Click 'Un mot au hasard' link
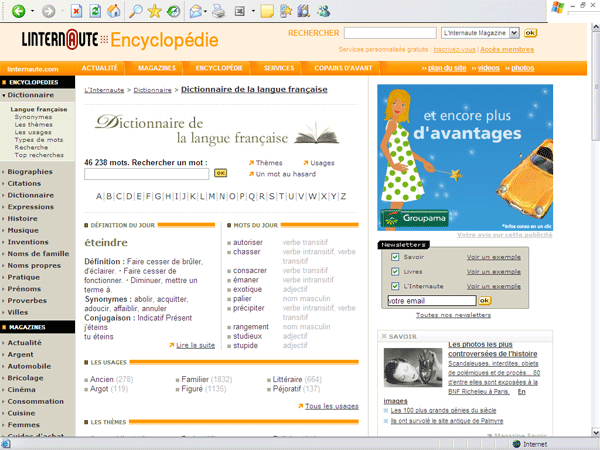This screenshot has width=600, height=450. coord(285,174)
